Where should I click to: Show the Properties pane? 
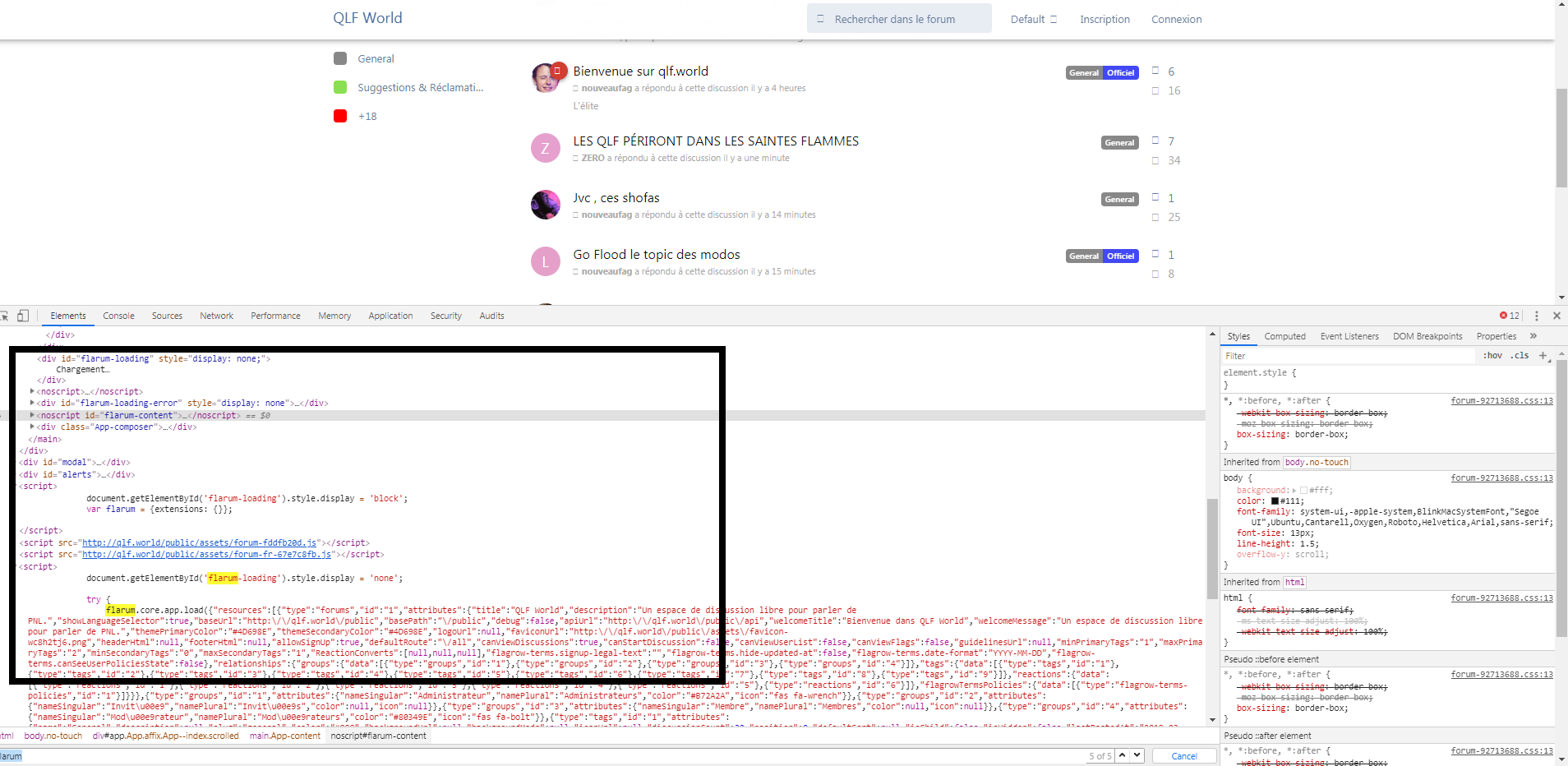(1497, 336)
